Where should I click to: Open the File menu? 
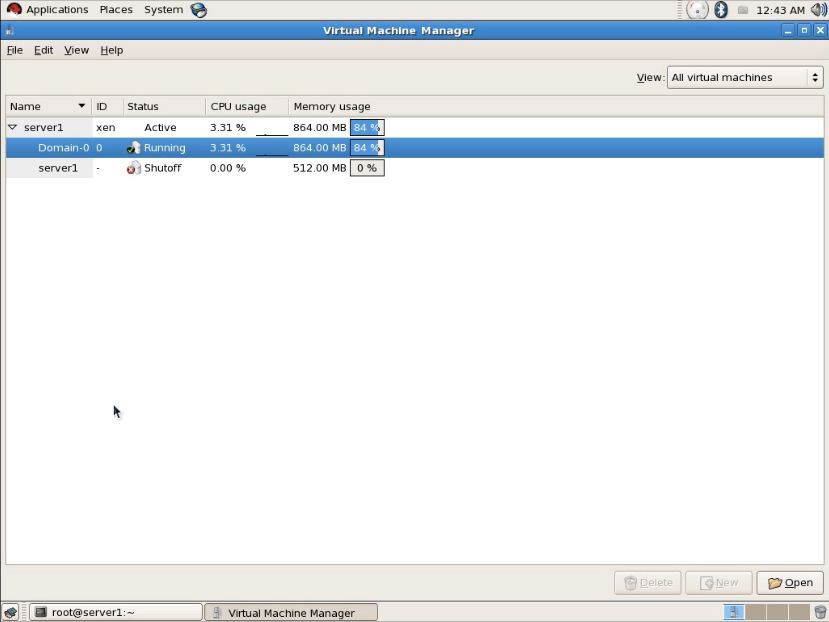tap(14, 50)
